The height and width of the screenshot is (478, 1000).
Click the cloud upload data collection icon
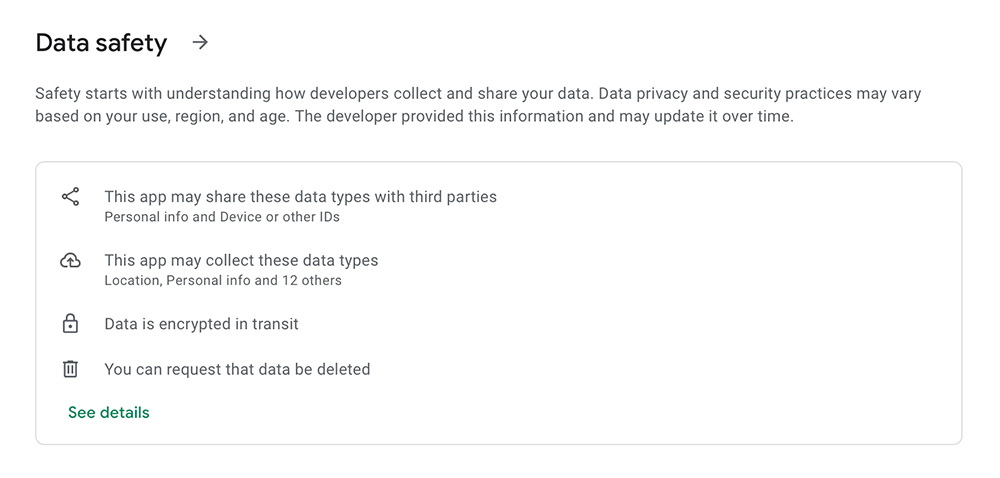pyautogui.click(x=70, y=260)
